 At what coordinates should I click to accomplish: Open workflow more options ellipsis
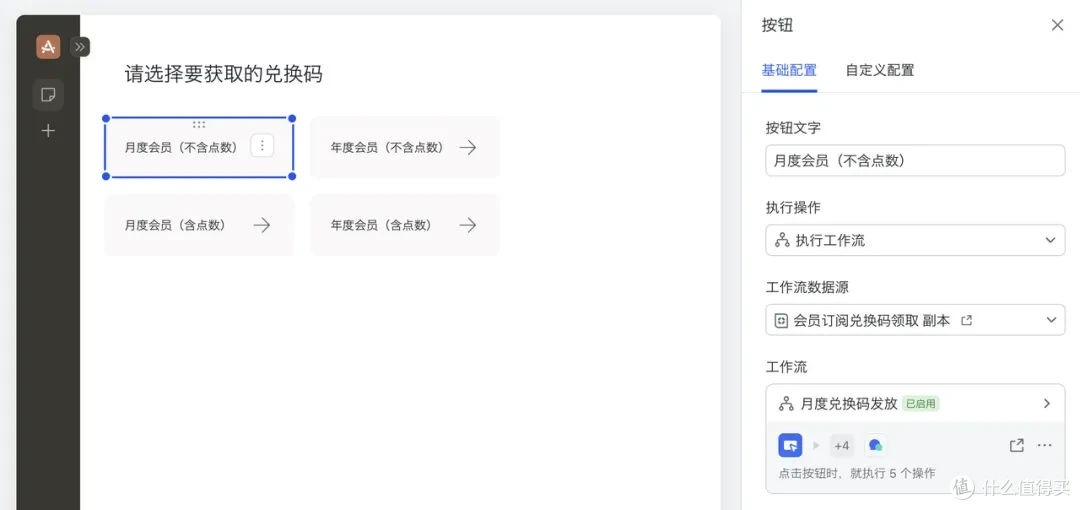click(x=1045, y=445)
